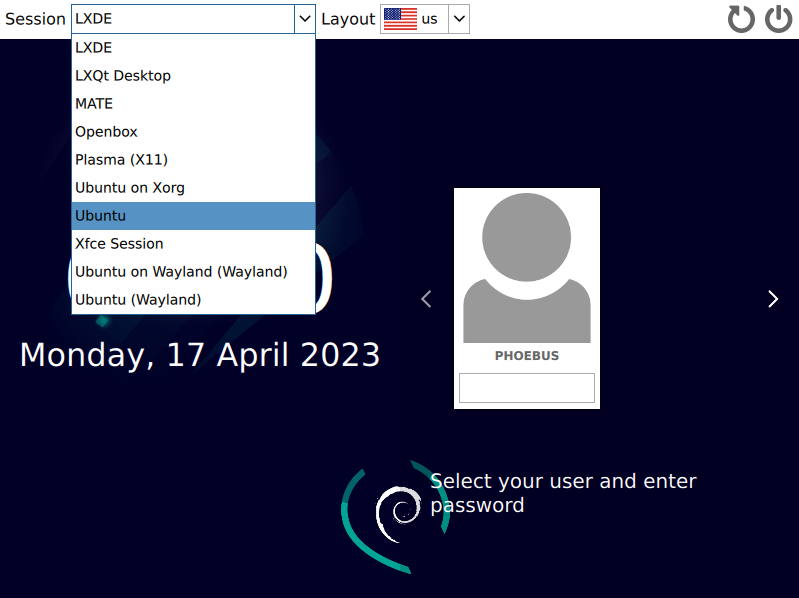This screenshot has height=598, width=799.
Task: Open the Session dropdown arrow
Action: pyautogui.click(x=305, y=19)
